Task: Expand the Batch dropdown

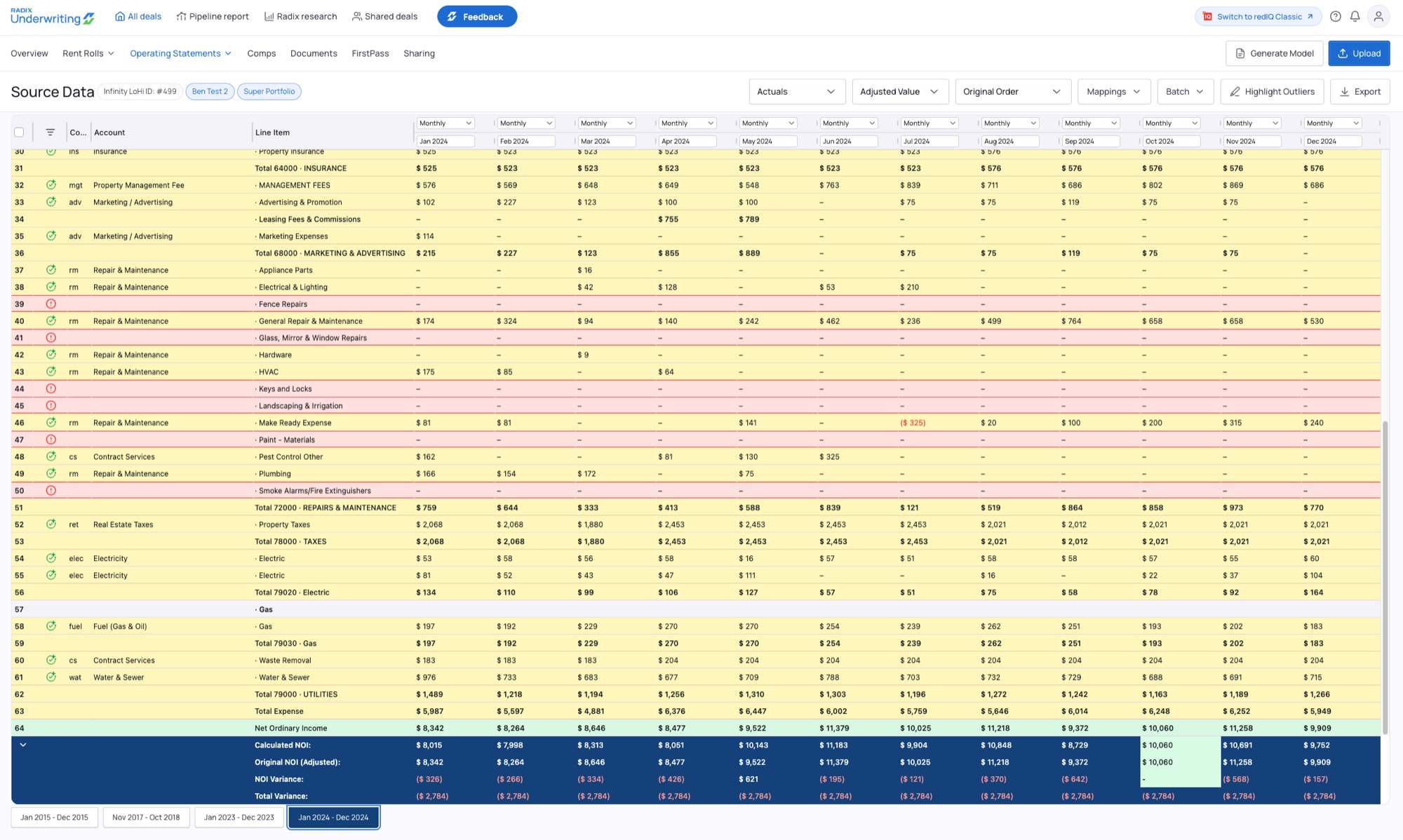Action: tap(1185, 91)
